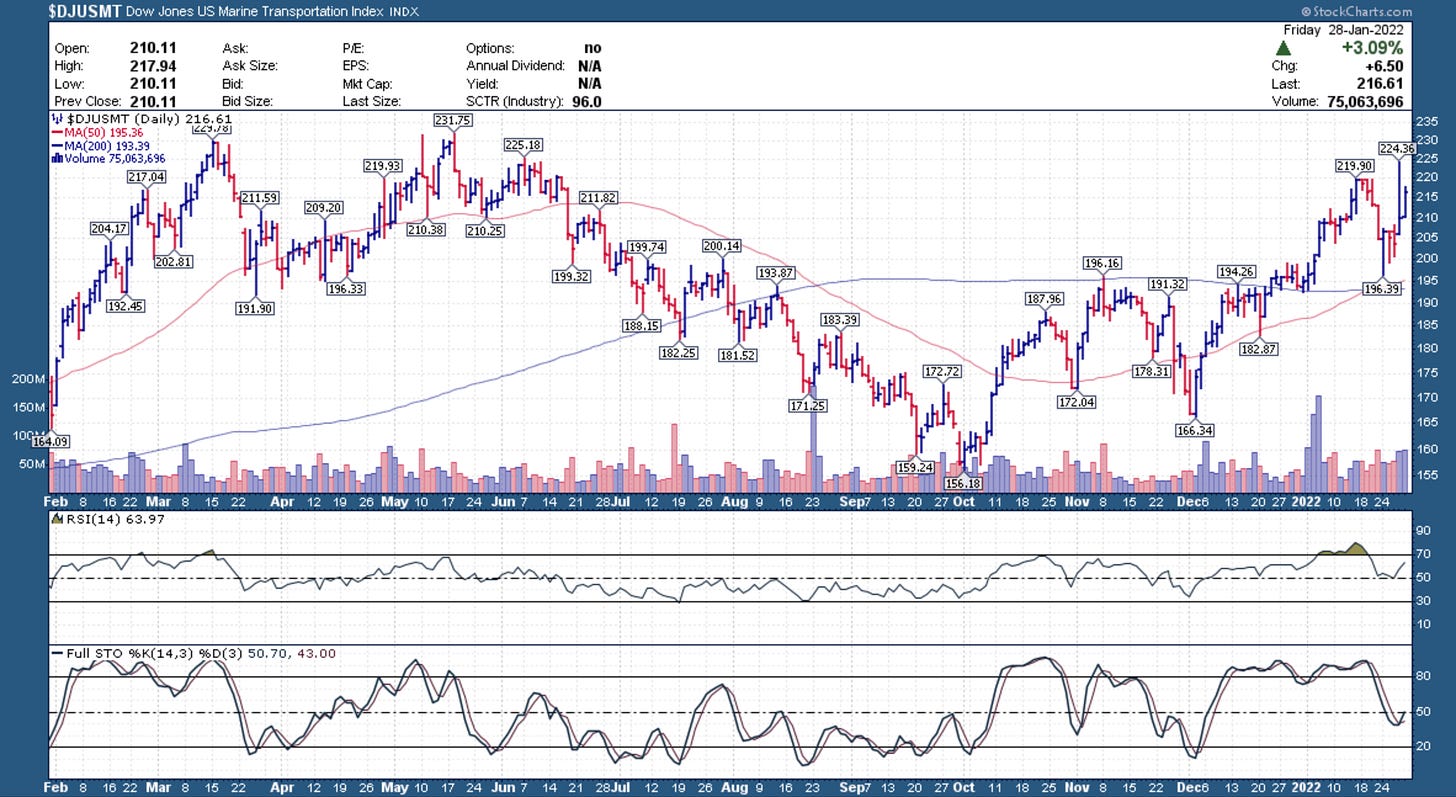The image size is (1456, 797).
Task: Click the 178.31 low price label
Action: coord(1151,371)
